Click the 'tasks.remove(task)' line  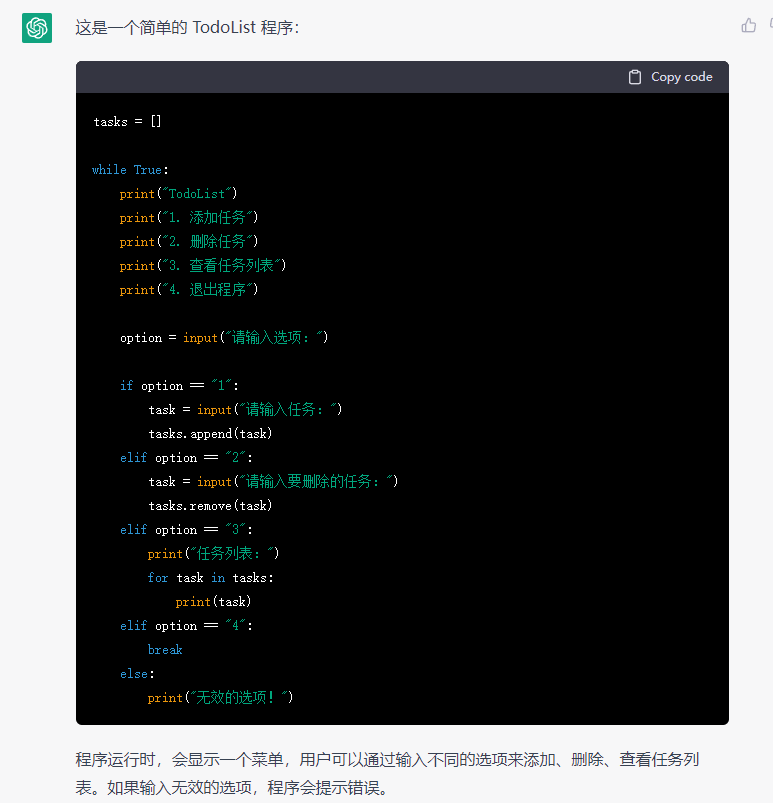tap(210, 506)
